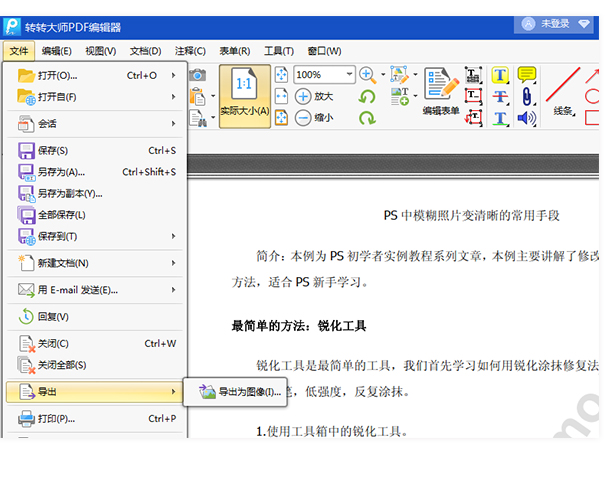The image size is (605, 480).
Task: Click the 缩小 zoom out button
Action: click(x=314, y=118)
